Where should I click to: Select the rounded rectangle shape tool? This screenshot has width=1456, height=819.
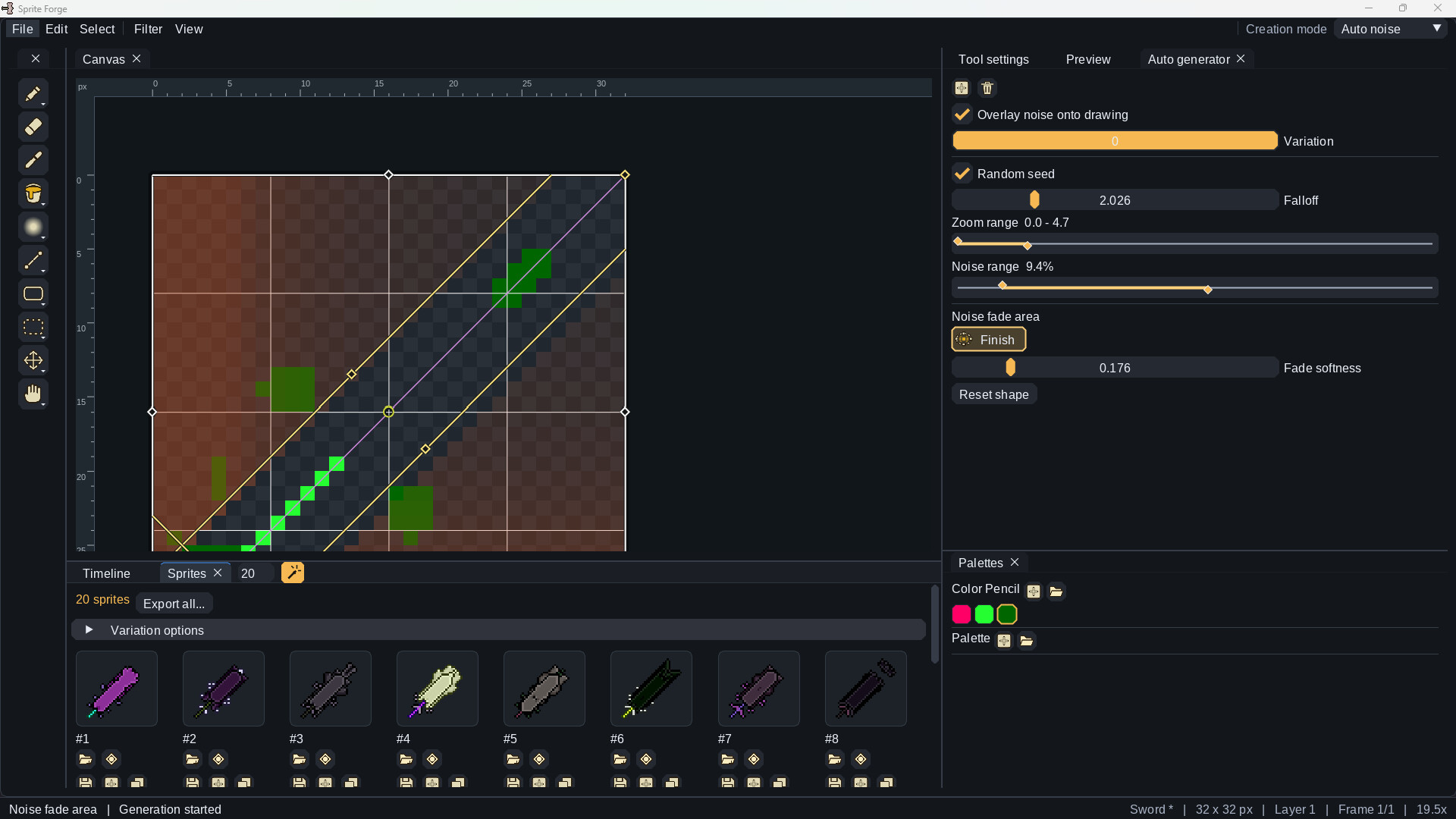coord(33,293)
